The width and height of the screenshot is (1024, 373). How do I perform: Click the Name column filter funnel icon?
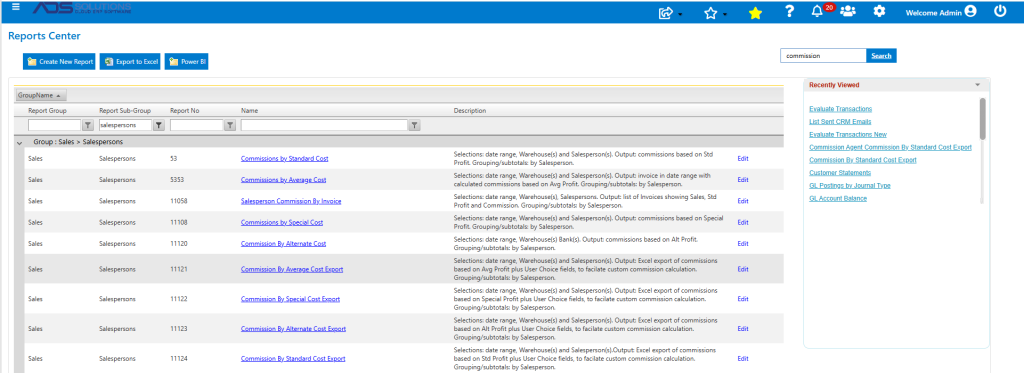click(x=414, y=125)
